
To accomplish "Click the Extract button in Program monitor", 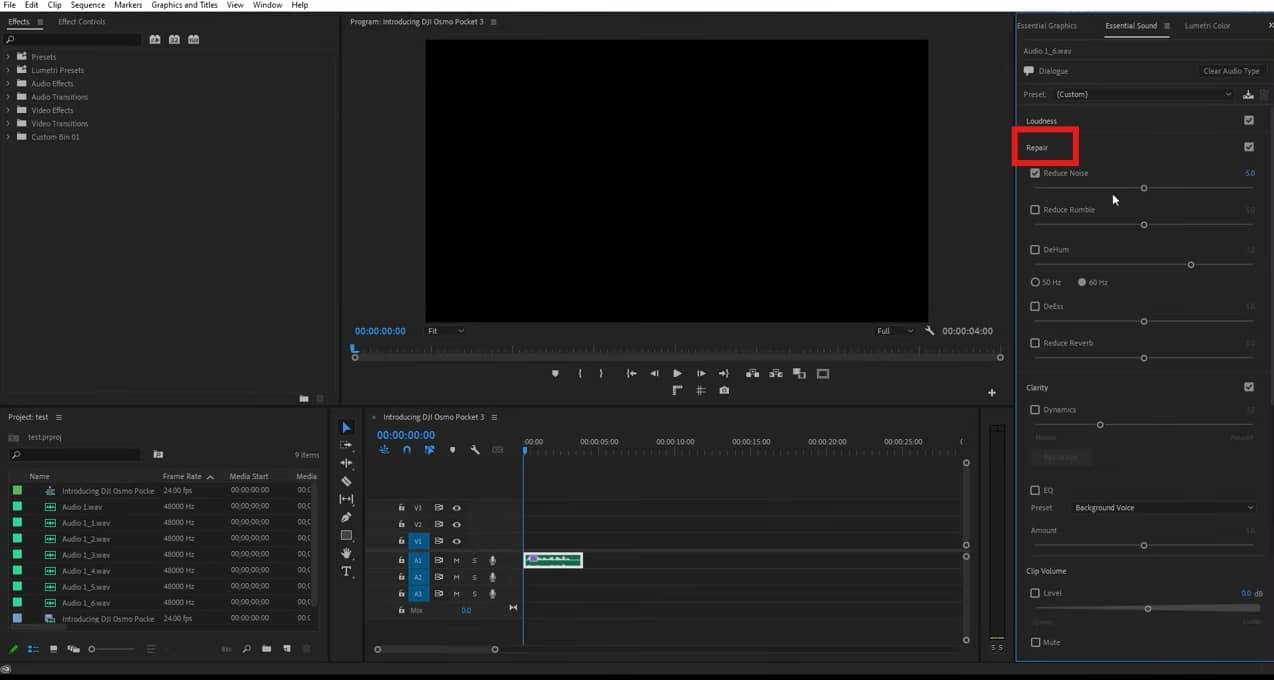I will [x=775, y=374].
